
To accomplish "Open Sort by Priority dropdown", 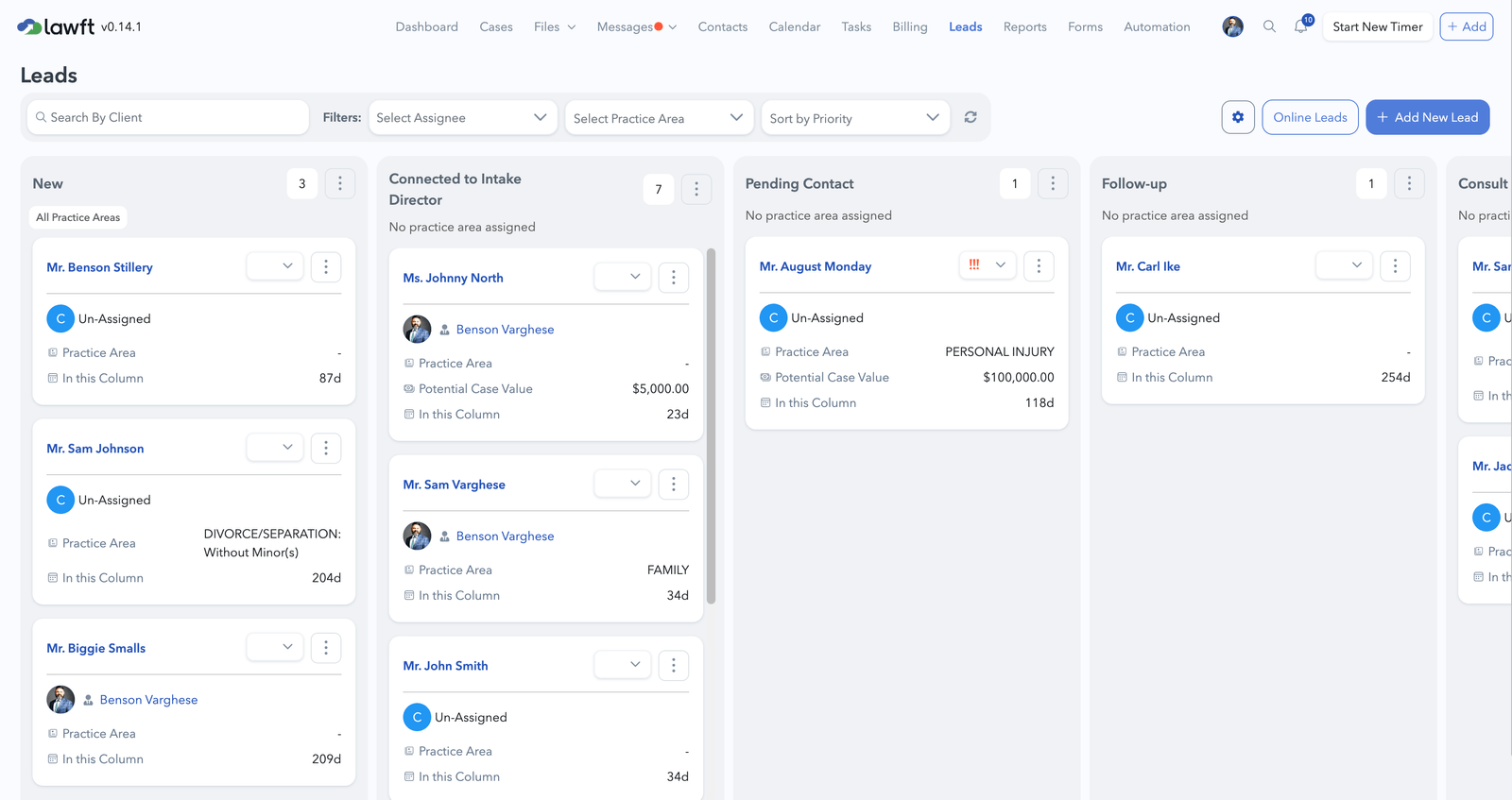I will [x=854, y=118].
